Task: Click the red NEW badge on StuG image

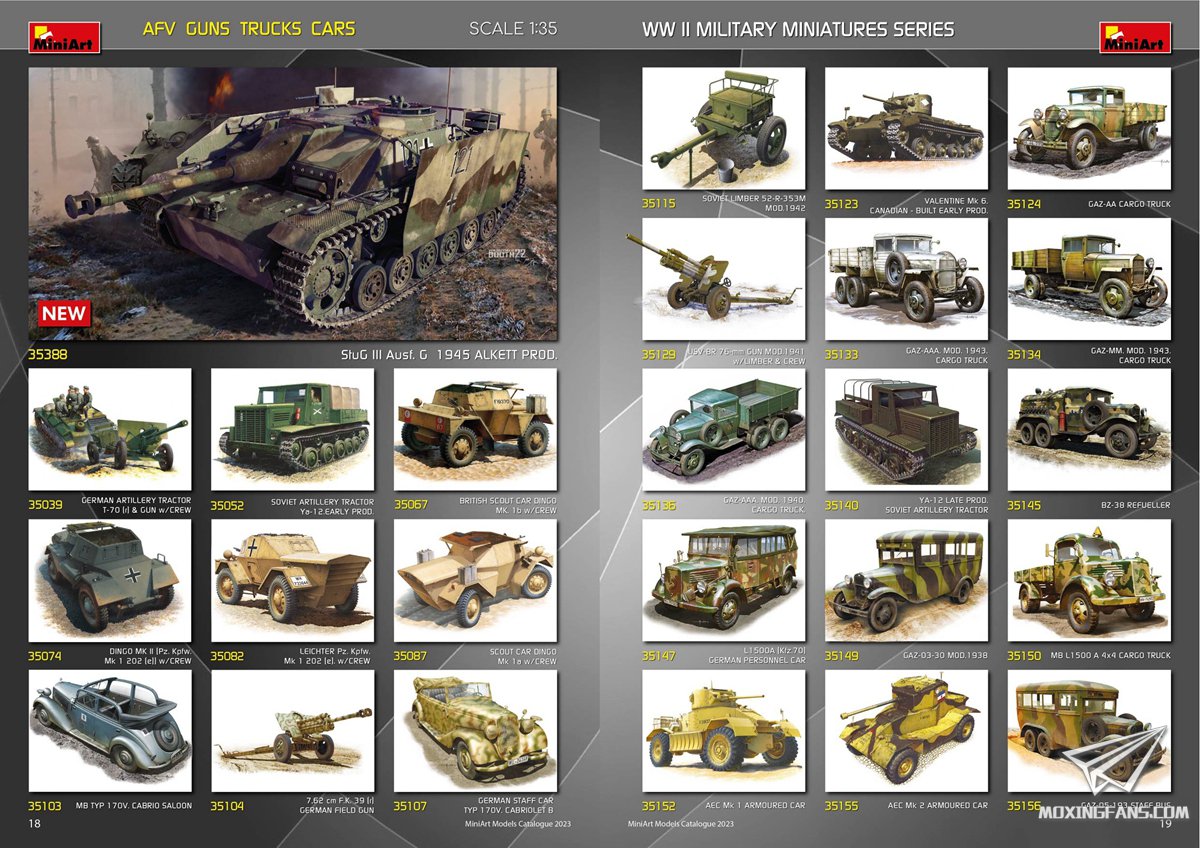Action: pos(65,313)
